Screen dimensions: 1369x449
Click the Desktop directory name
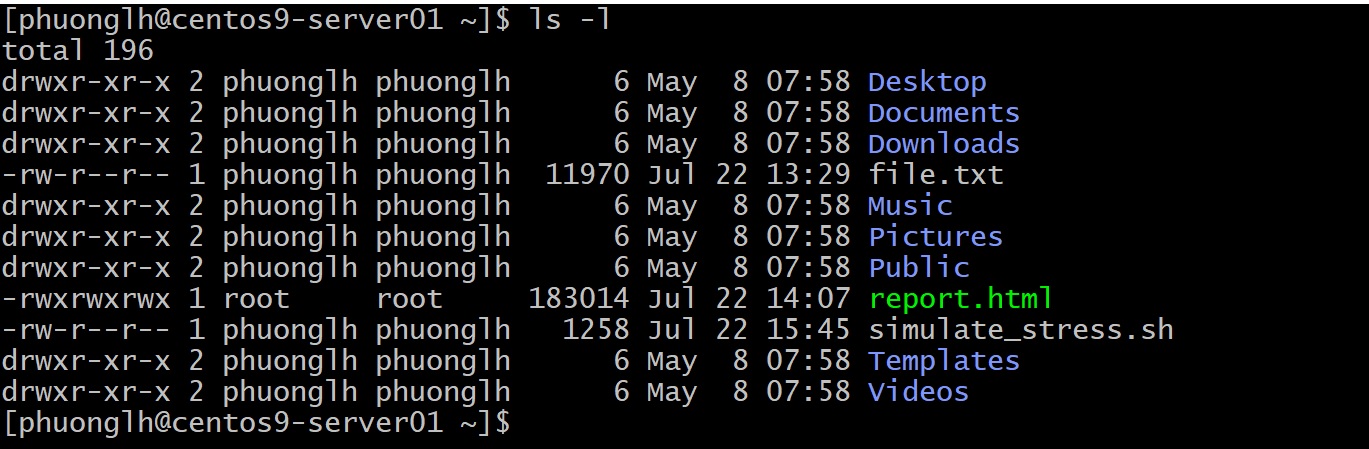click(x=926, y=82)
